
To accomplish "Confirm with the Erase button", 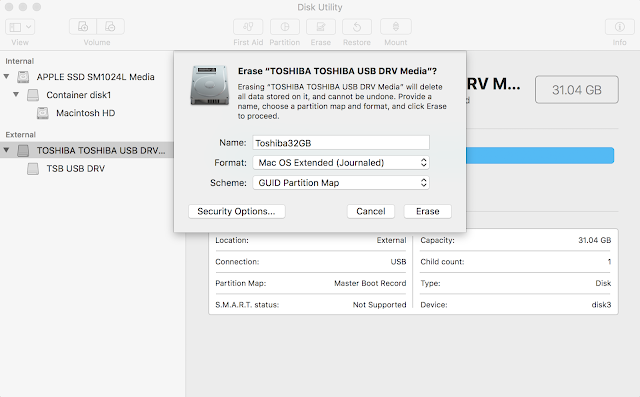I will point(428,211).
